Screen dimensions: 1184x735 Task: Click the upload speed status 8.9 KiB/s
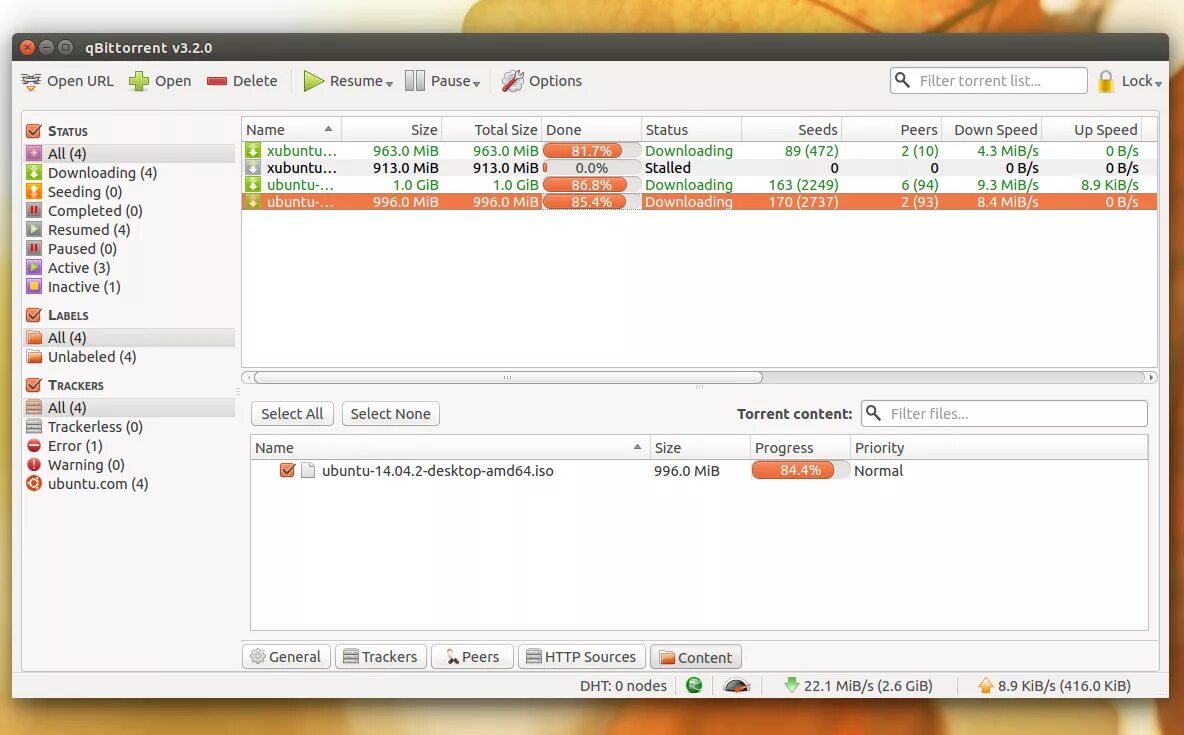(1054, 686)
